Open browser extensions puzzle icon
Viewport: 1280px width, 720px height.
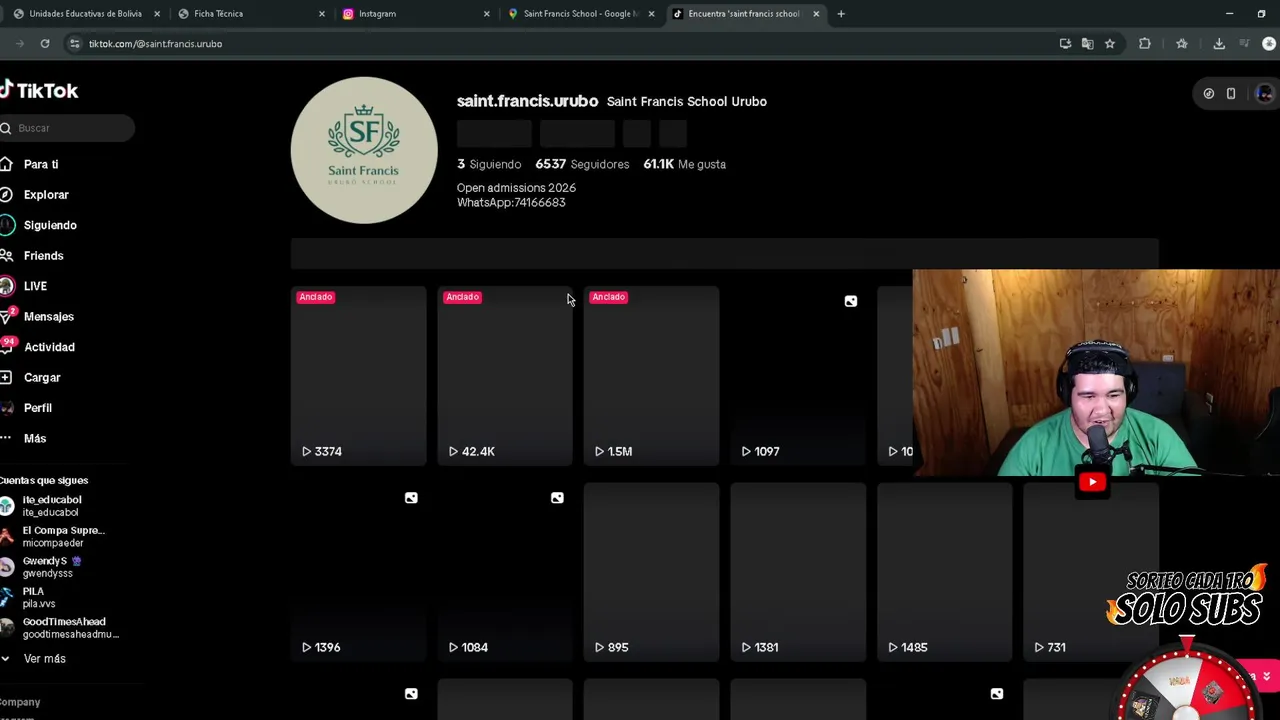click(x=1145, y=44)
